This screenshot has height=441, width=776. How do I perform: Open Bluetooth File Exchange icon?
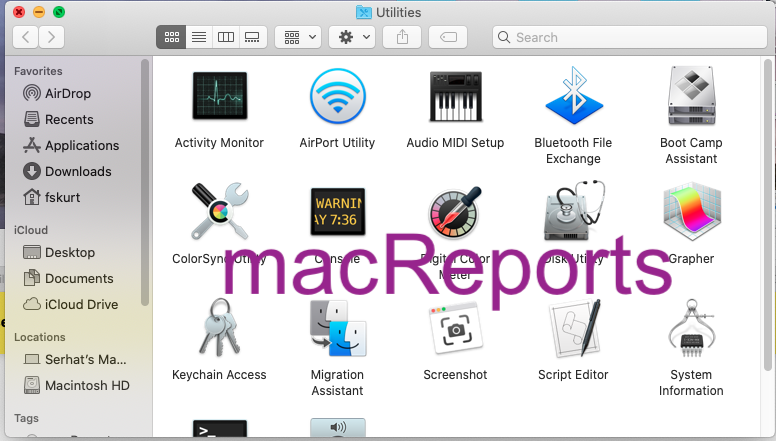tap(573, 98)
